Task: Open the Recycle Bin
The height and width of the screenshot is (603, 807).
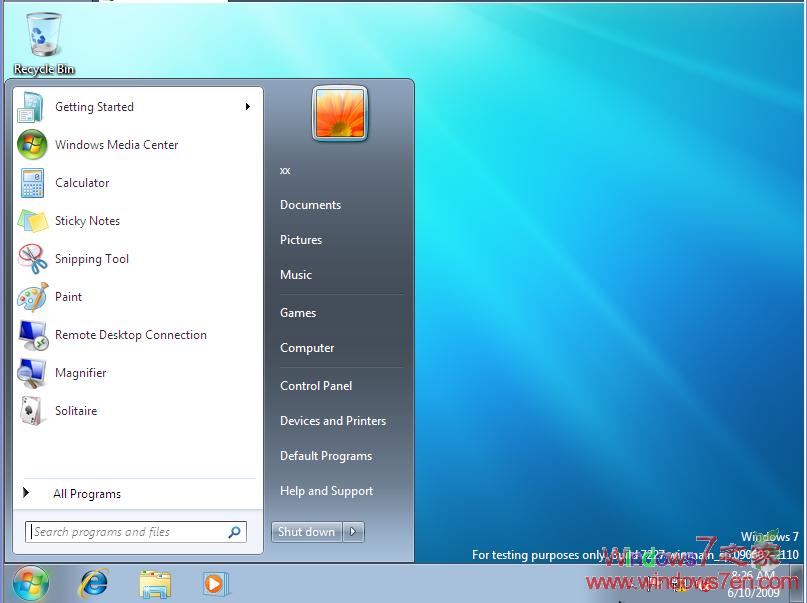Action: pyautogui.click(x=43, y=30)
